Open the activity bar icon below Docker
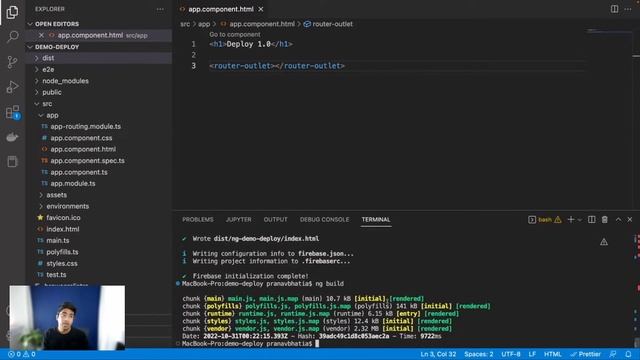640x360 pixels. (x=12, y=161)
